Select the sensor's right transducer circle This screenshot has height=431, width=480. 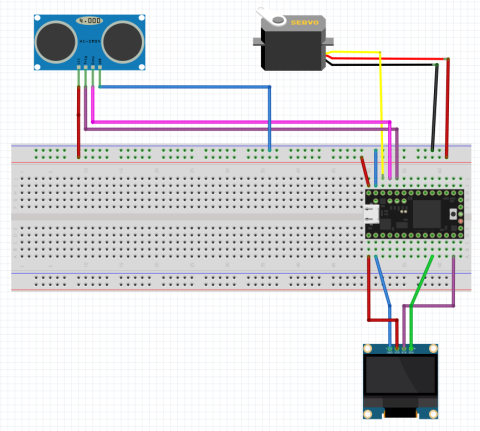point(123,42)
